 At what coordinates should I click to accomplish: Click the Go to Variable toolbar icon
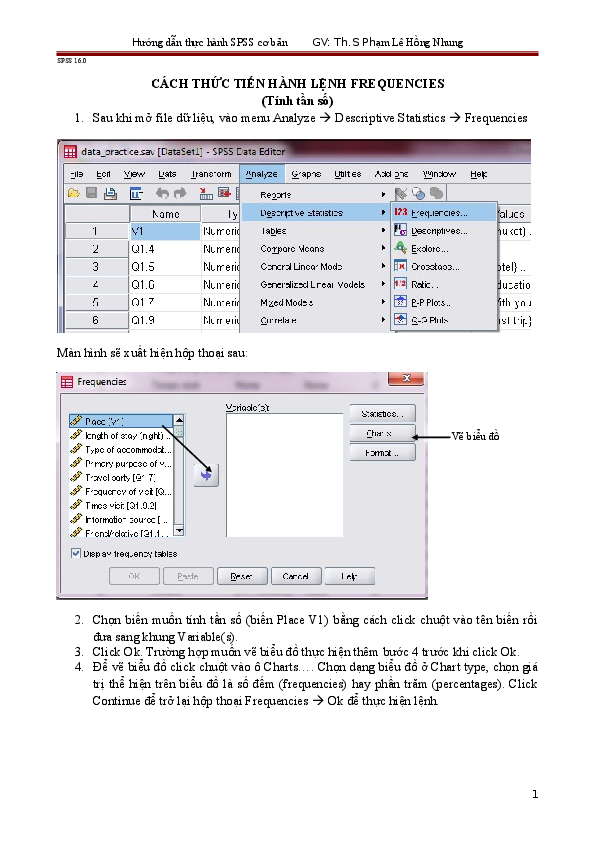point(224,193)
